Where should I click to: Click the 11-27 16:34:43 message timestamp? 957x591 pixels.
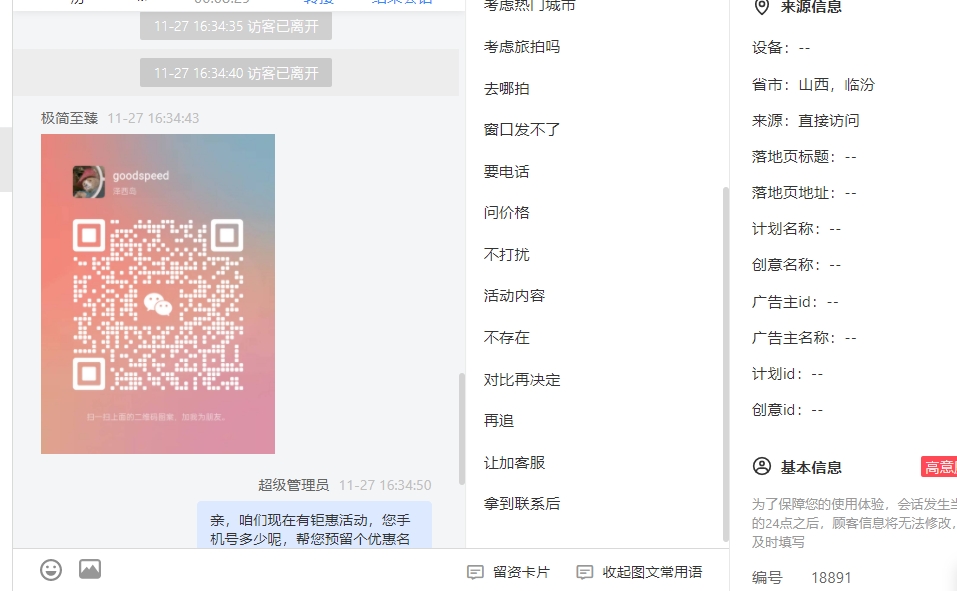153,118
